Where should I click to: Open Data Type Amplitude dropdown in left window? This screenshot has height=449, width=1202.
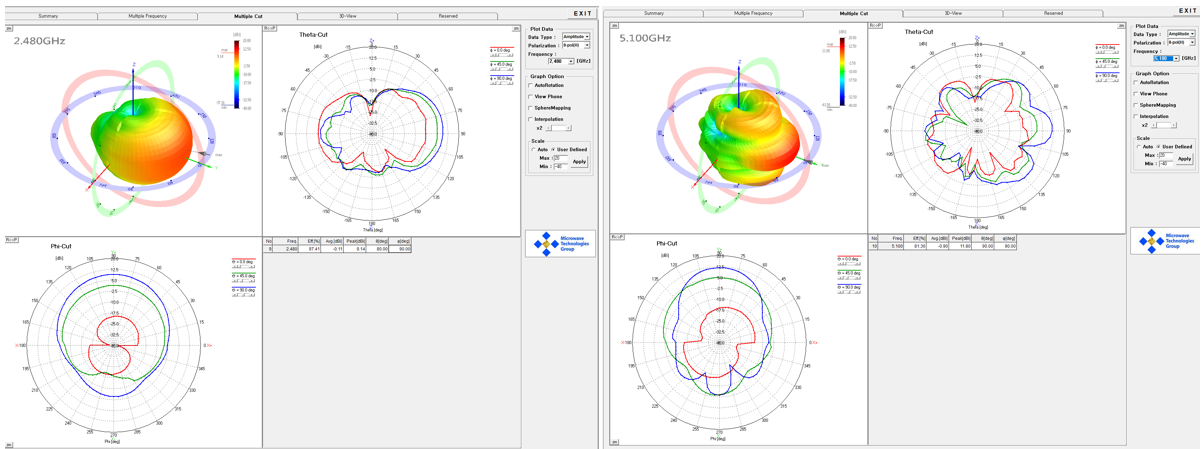[x=575, y=36]
